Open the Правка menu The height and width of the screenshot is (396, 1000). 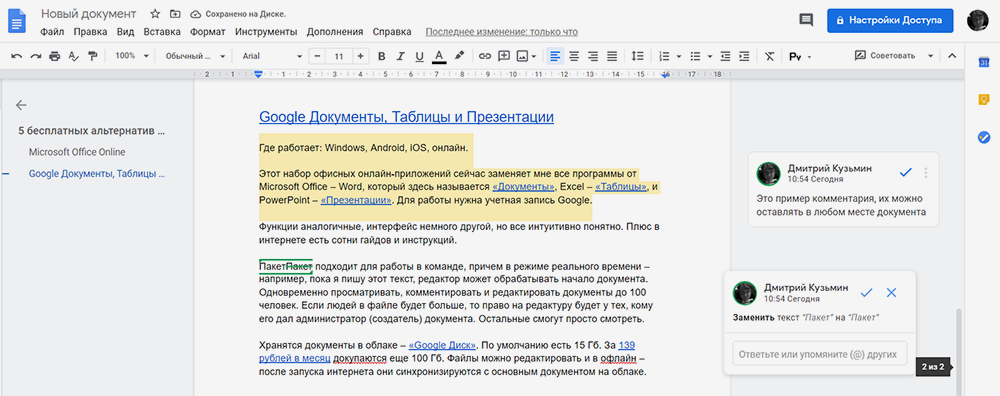click(x=90, y=32)
